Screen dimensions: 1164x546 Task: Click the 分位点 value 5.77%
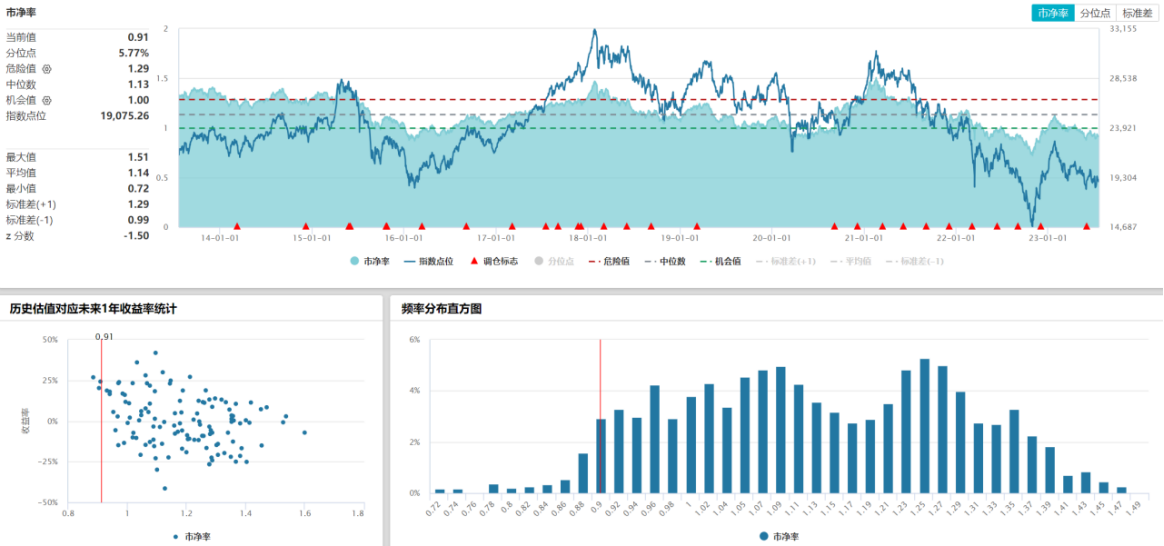(x=134, y=53)
